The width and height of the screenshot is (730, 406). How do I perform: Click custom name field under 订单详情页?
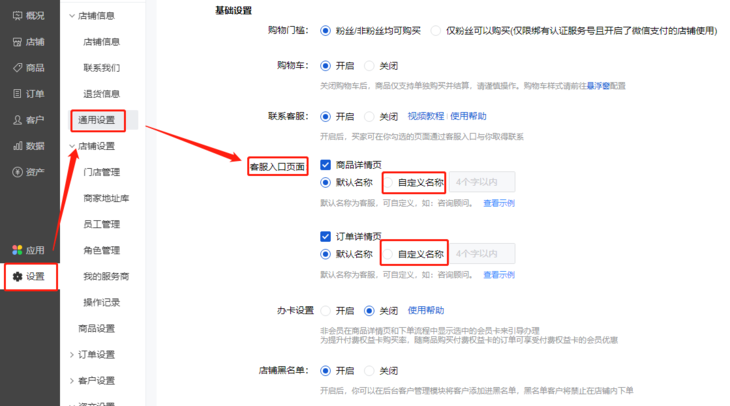(x=482, y=254)
